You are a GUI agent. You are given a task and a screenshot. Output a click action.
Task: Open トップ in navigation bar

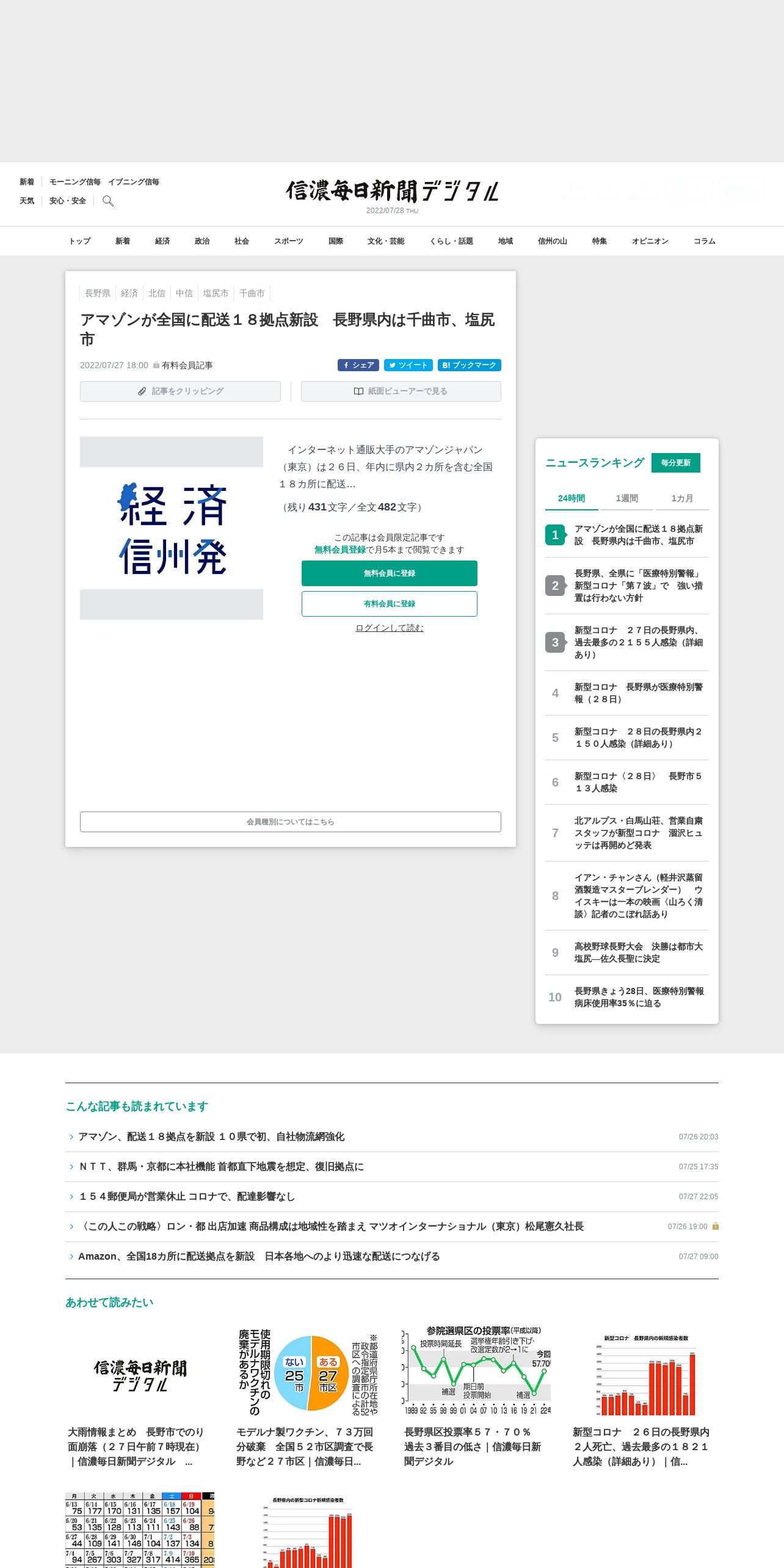(x=79, y=241)
